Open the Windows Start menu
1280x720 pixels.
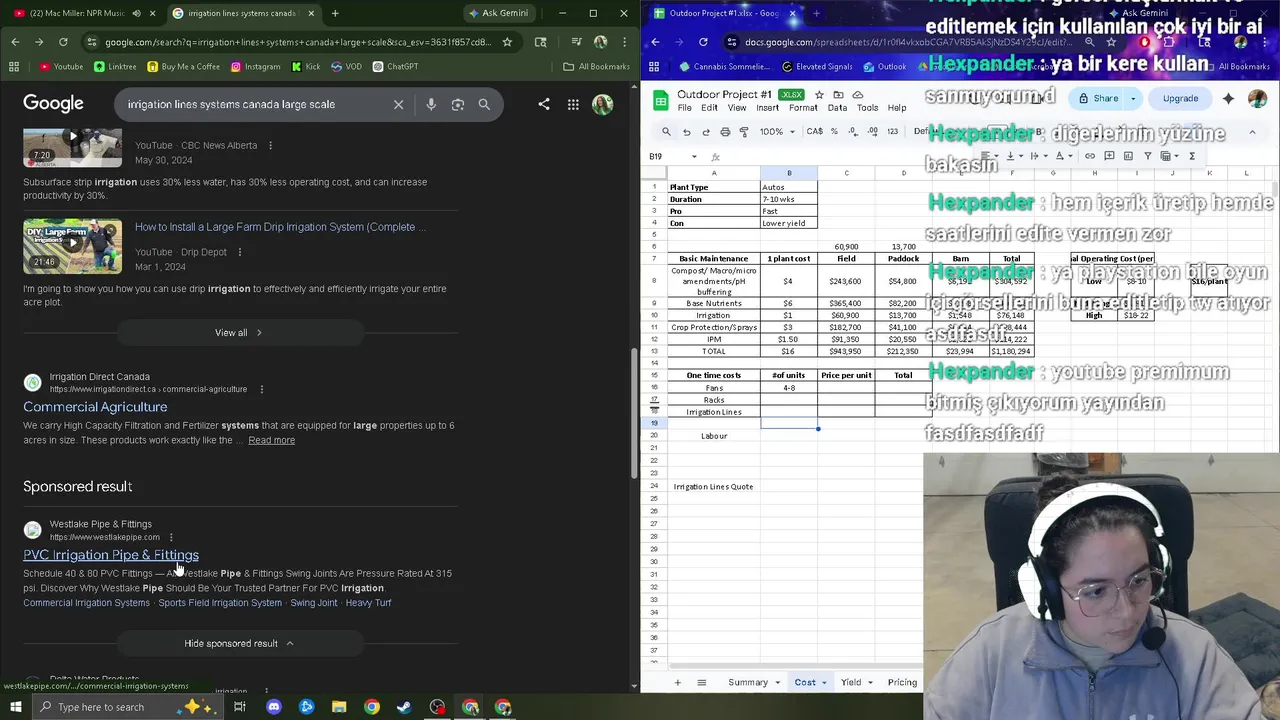tap(15, 707)
